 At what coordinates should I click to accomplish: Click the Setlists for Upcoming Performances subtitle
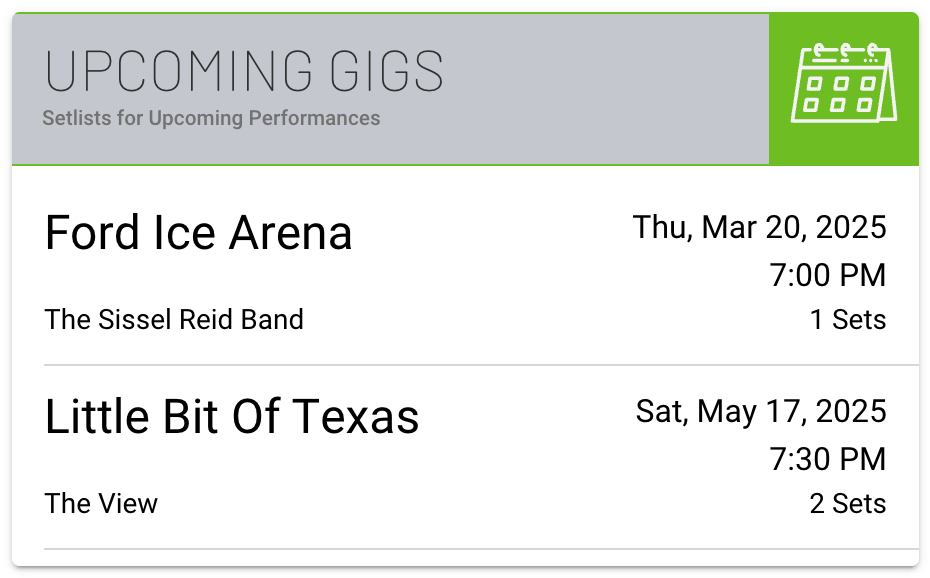pyautogui.click(x=211, y=118)
